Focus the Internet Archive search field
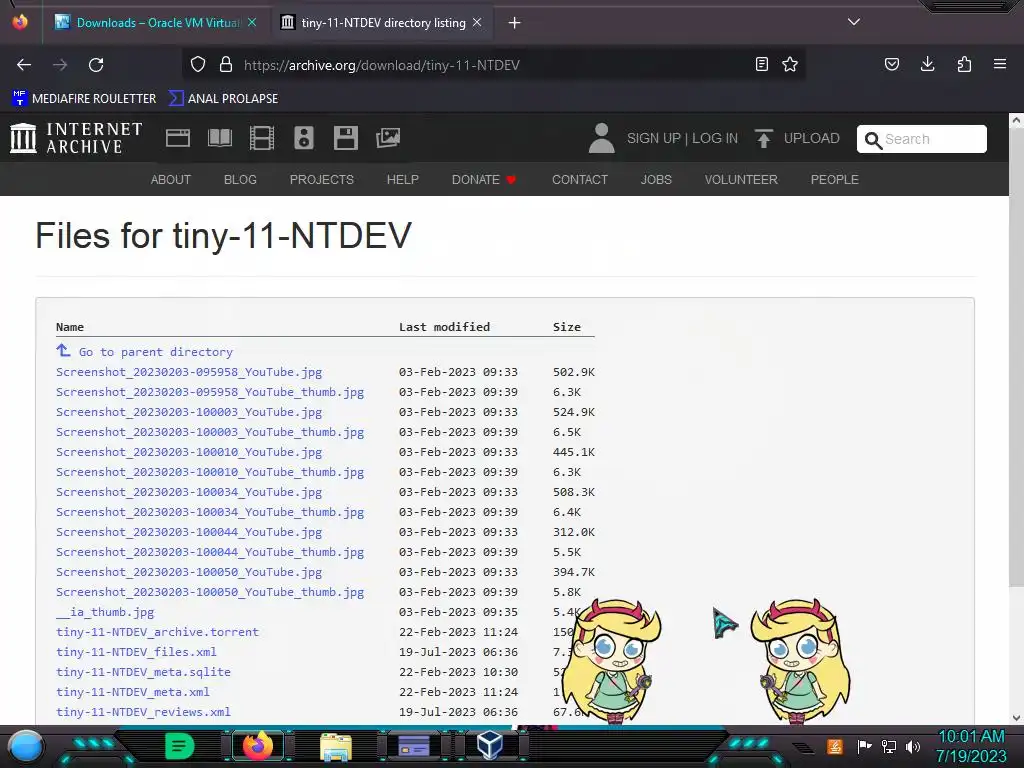1024x768 pixels. coord(921,138)
